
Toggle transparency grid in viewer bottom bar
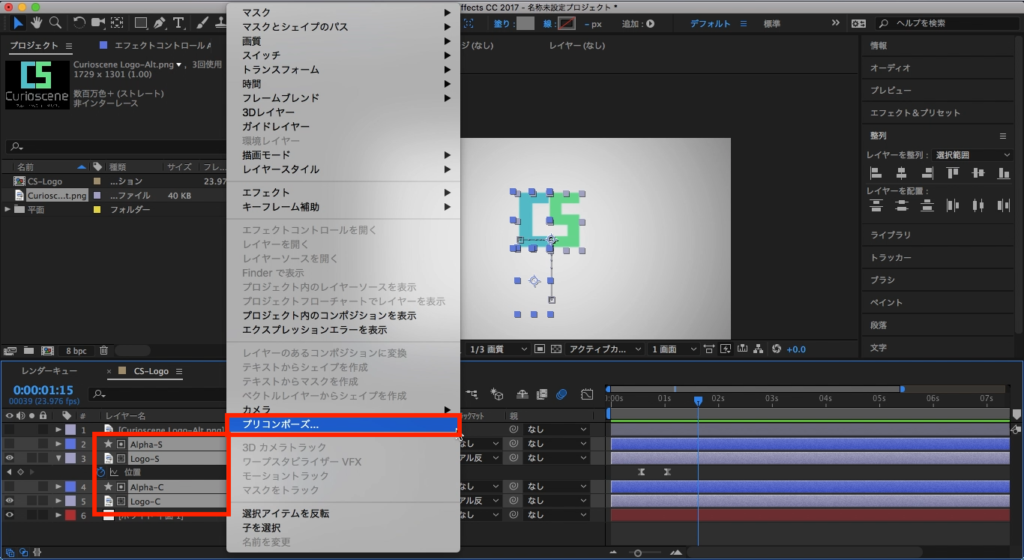coord(556,349)
